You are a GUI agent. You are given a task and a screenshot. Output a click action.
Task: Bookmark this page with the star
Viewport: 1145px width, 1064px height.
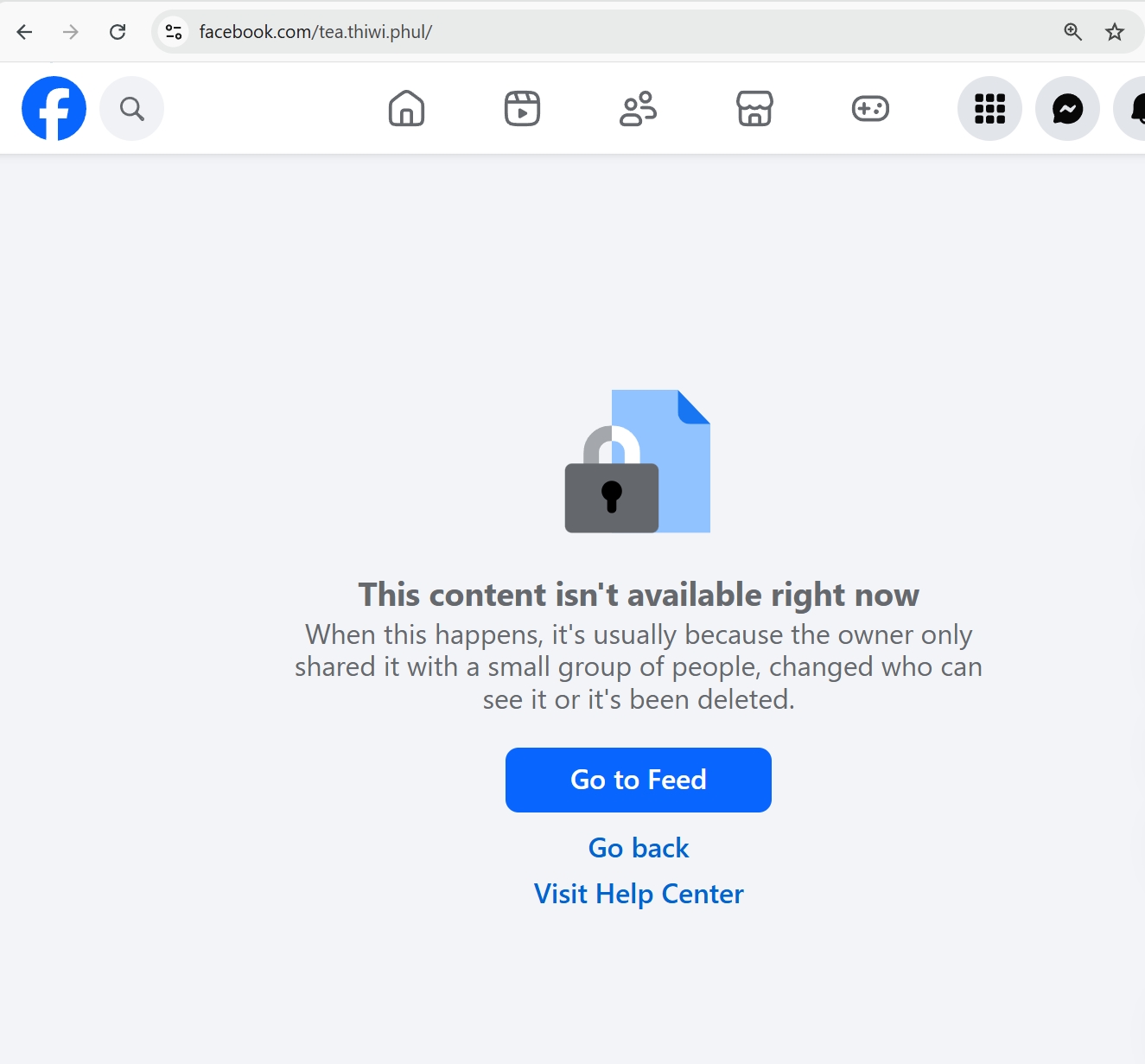click(1115, 32)
